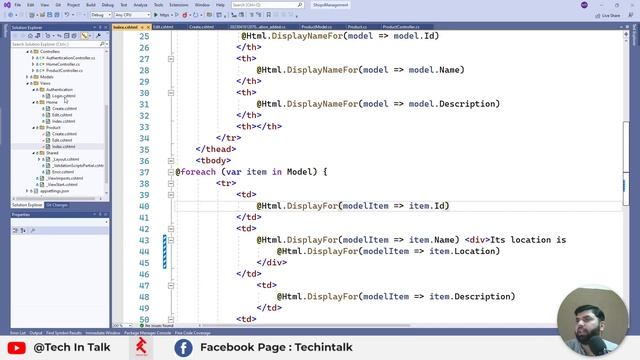The image size is (640, 360).
Task: Open the Any CPU platform dropdown
Action: pos(133,15)
